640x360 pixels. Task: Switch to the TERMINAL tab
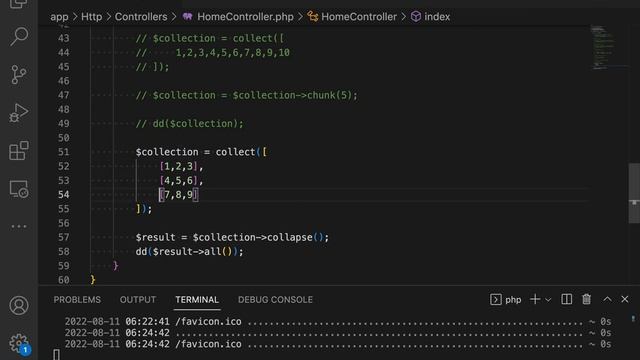pyautogui.click(x=197, y=300)
